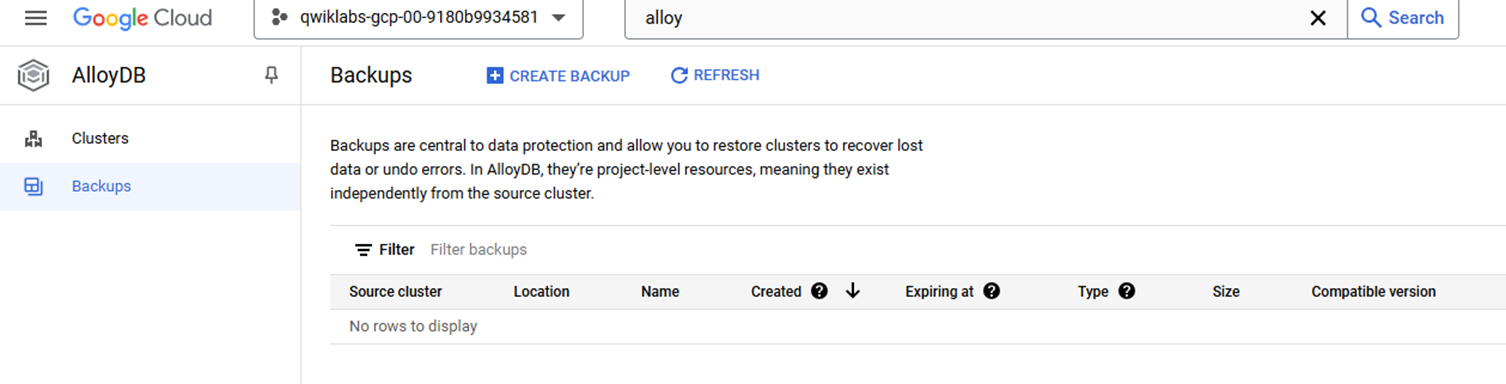The width and height of the screenshot is (1506, 384).
Task: Open help tooltip next to Created column
Action: [819, 291]
